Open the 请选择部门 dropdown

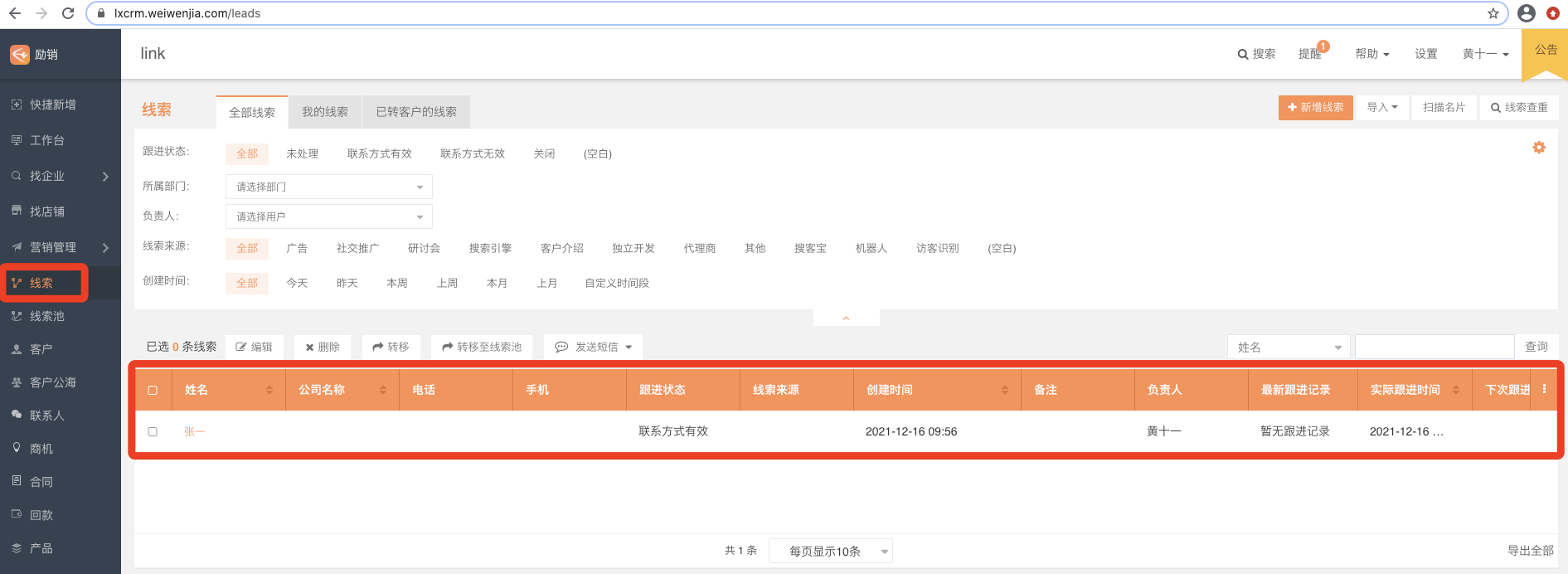[x=329, y=187]
